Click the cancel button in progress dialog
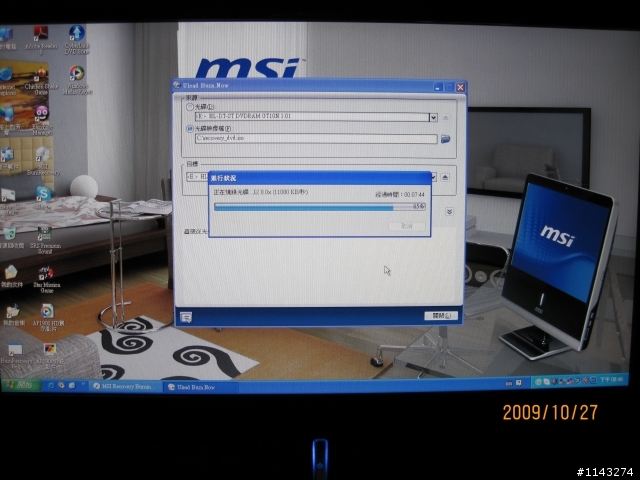Screen dimensions: 640x480 (x=407, y=226)
